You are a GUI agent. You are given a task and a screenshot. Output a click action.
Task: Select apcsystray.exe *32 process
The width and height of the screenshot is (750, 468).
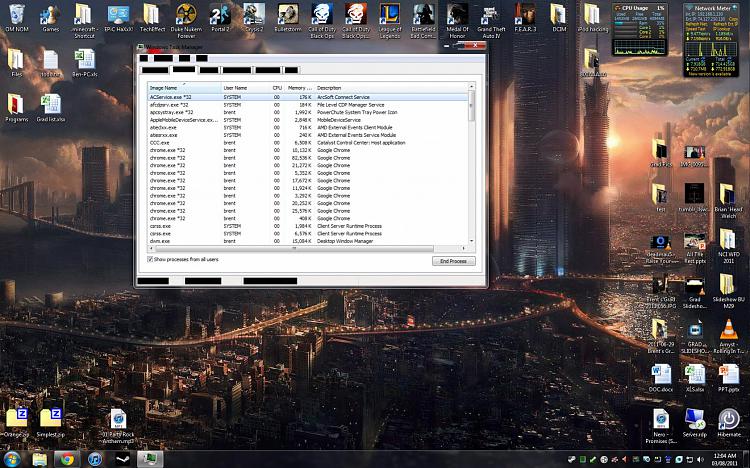pos(308,112)
